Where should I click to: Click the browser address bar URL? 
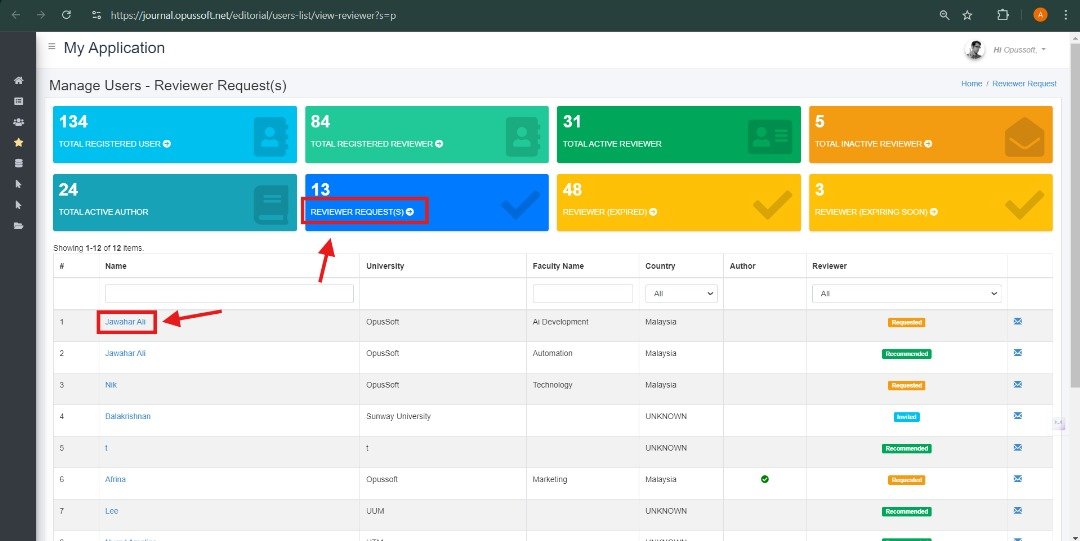[253, 14]
